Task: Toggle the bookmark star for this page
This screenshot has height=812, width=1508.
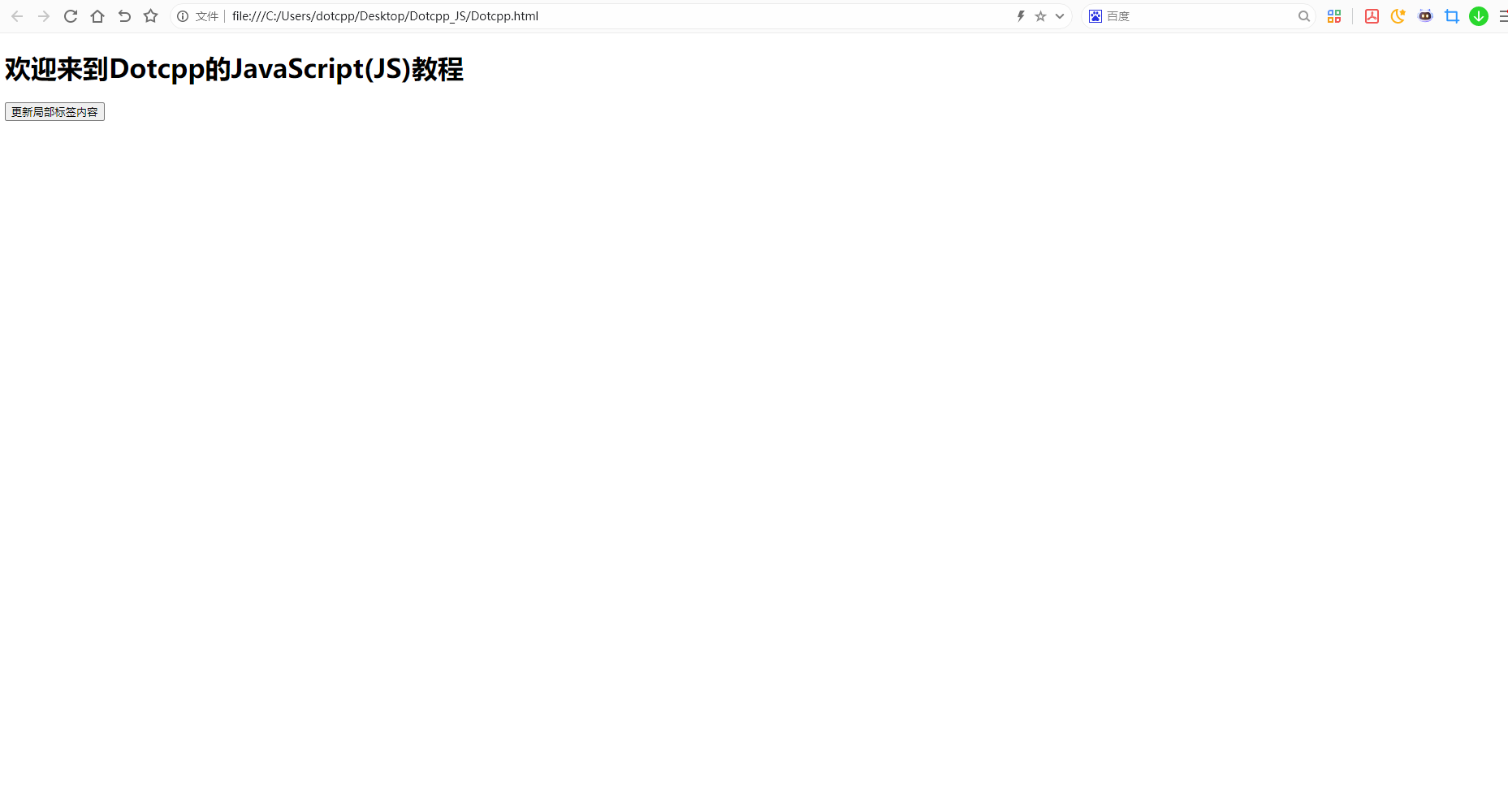Action: point(1040,15)
